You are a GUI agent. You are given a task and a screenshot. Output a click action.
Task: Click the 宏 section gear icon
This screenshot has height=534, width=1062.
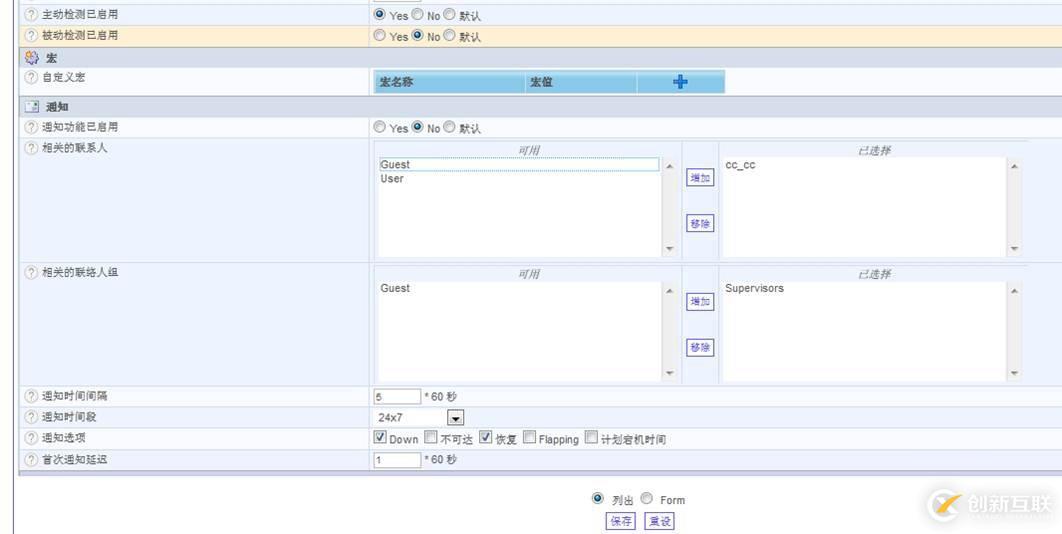[x=32, y=58]
